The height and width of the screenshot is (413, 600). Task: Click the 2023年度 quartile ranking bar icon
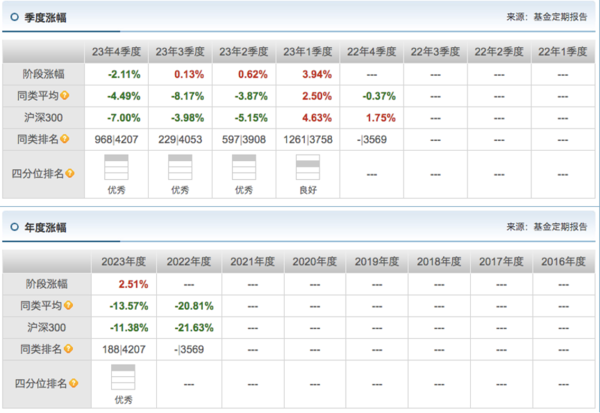123,377
